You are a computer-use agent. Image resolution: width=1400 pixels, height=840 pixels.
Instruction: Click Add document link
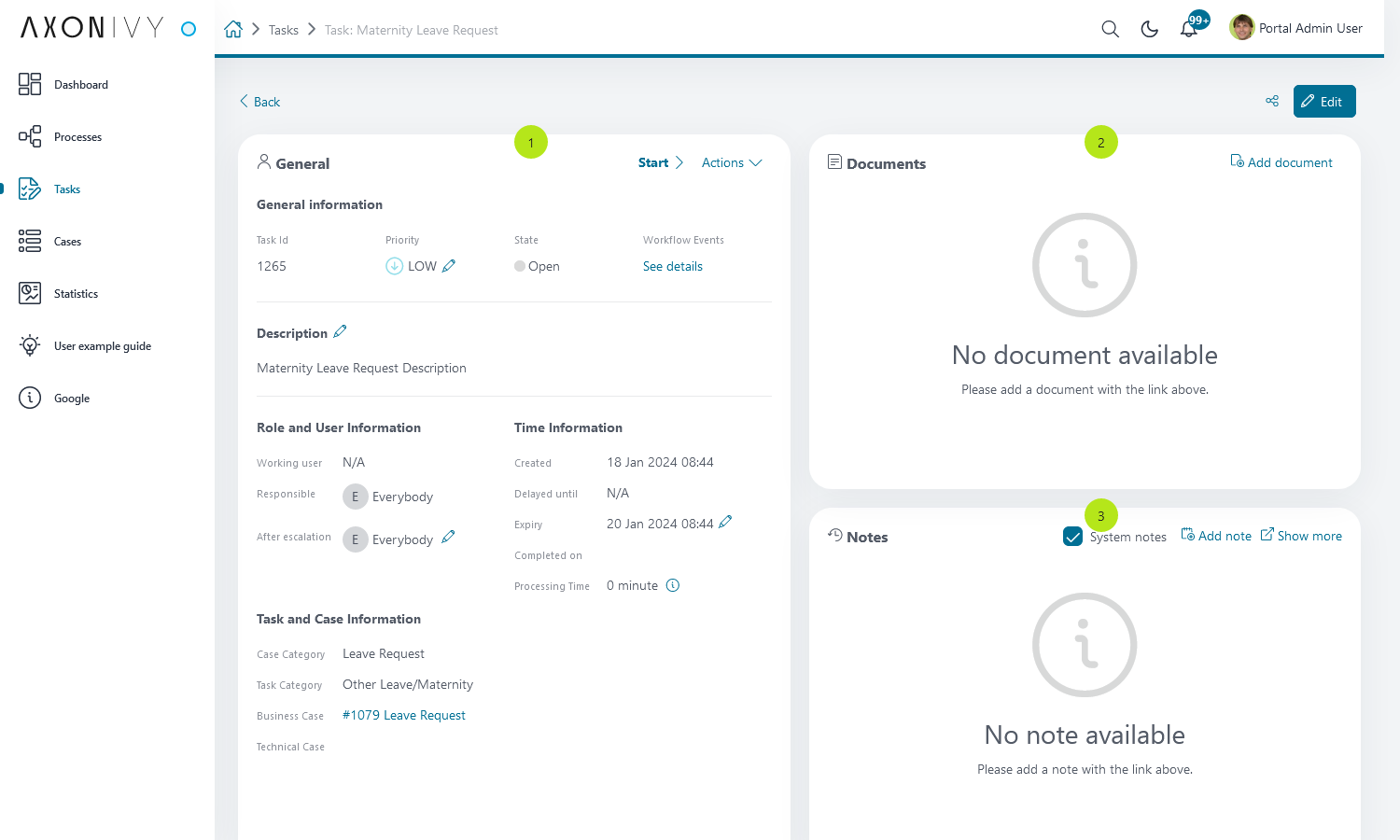[1281, 162]
